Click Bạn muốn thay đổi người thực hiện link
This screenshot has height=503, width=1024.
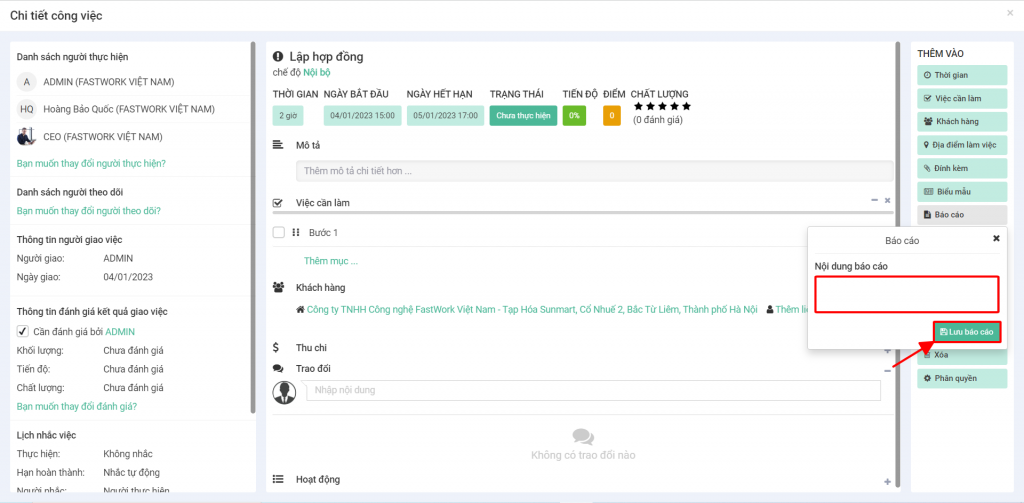[x=91, y=163]
